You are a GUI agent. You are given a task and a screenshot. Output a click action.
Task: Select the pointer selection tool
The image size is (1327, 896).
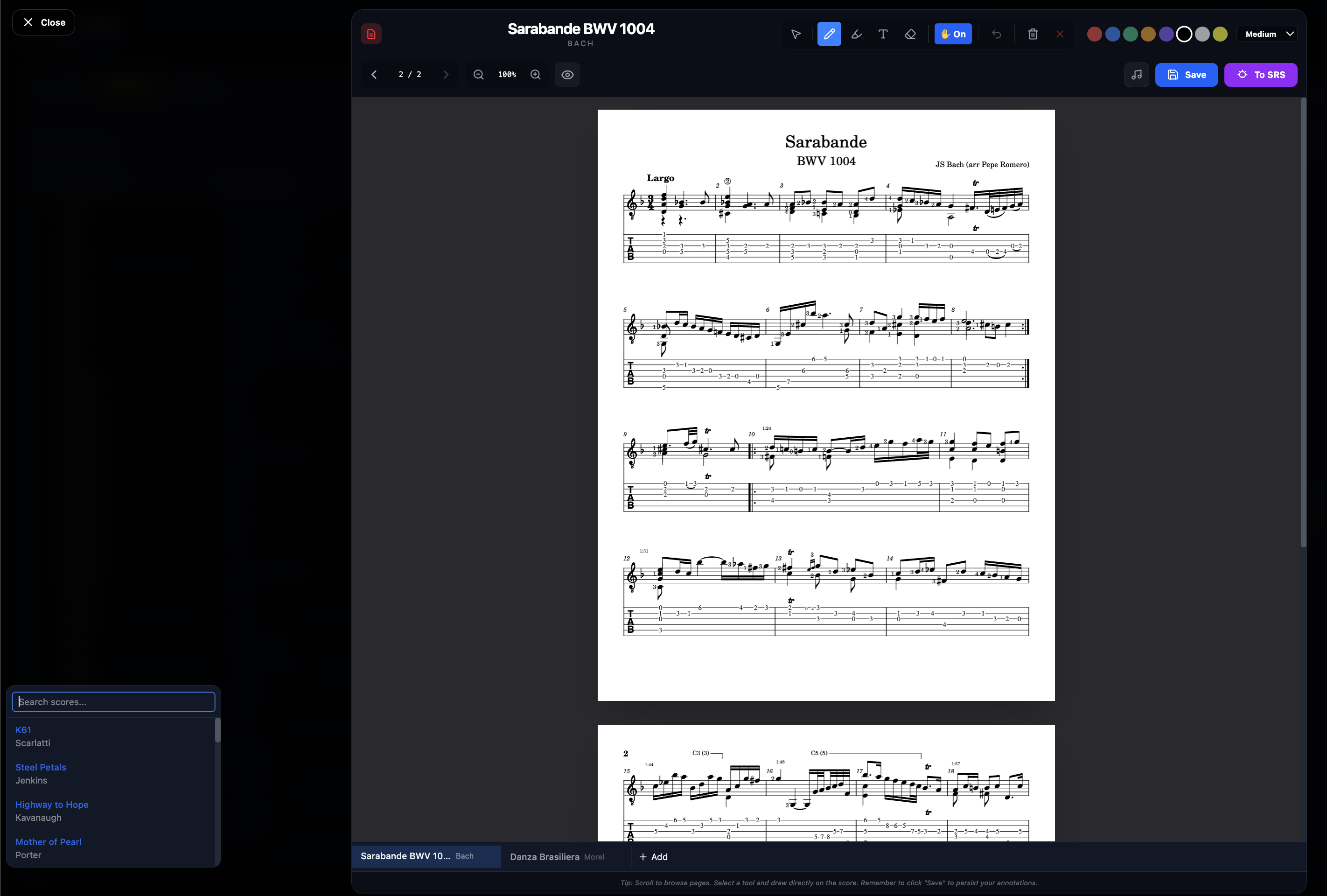point(796,34)
